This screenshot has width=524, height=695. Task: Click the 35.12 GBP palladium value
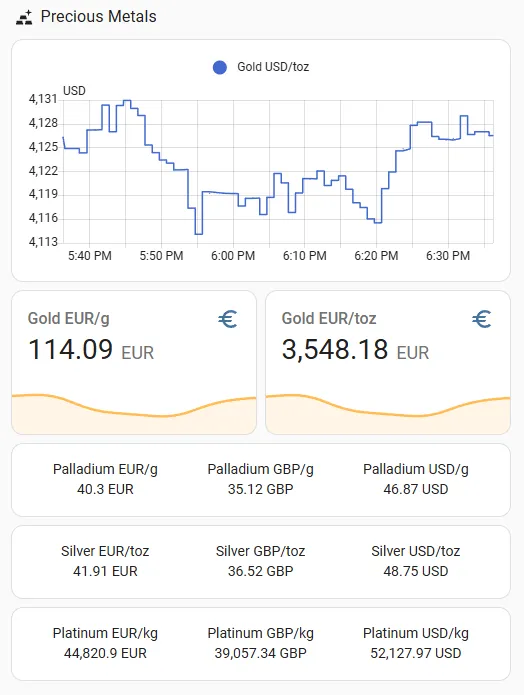[261, 489]
